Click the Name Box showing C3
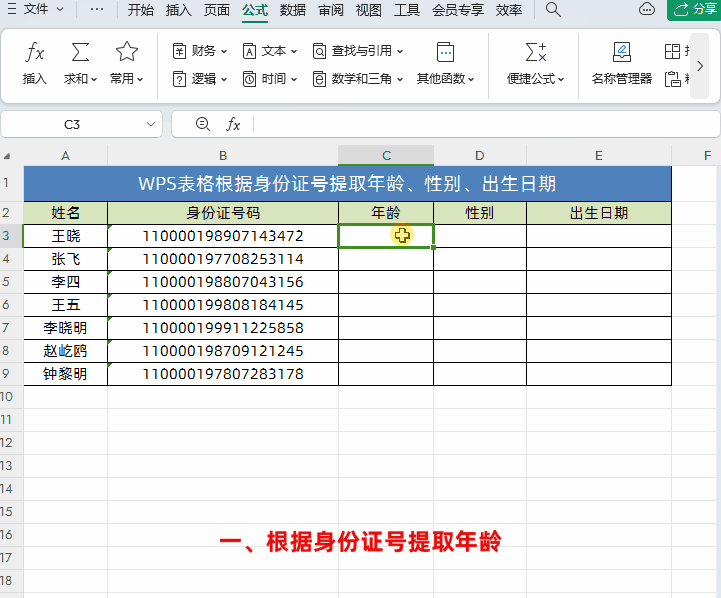Viewport: 721px width, 598px height. tap(72, 124)
